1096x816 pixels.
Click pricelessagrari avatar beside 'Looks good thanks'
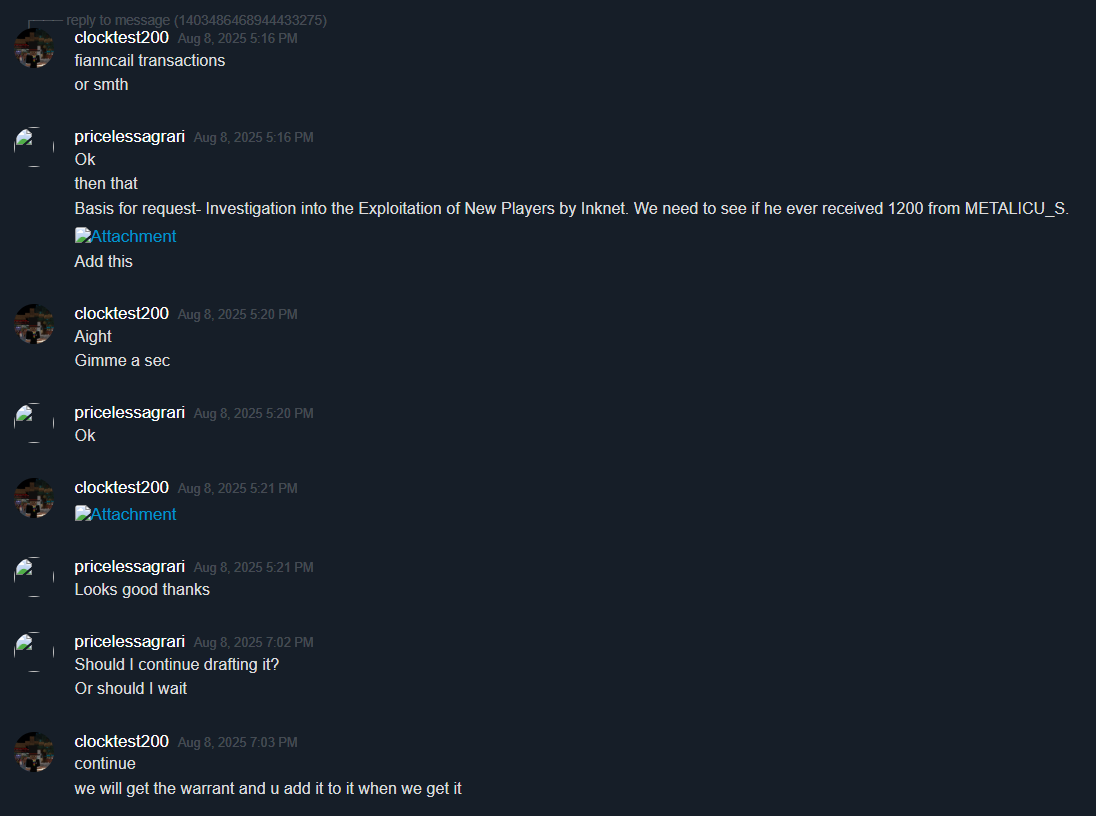click(x=34, y=577)
